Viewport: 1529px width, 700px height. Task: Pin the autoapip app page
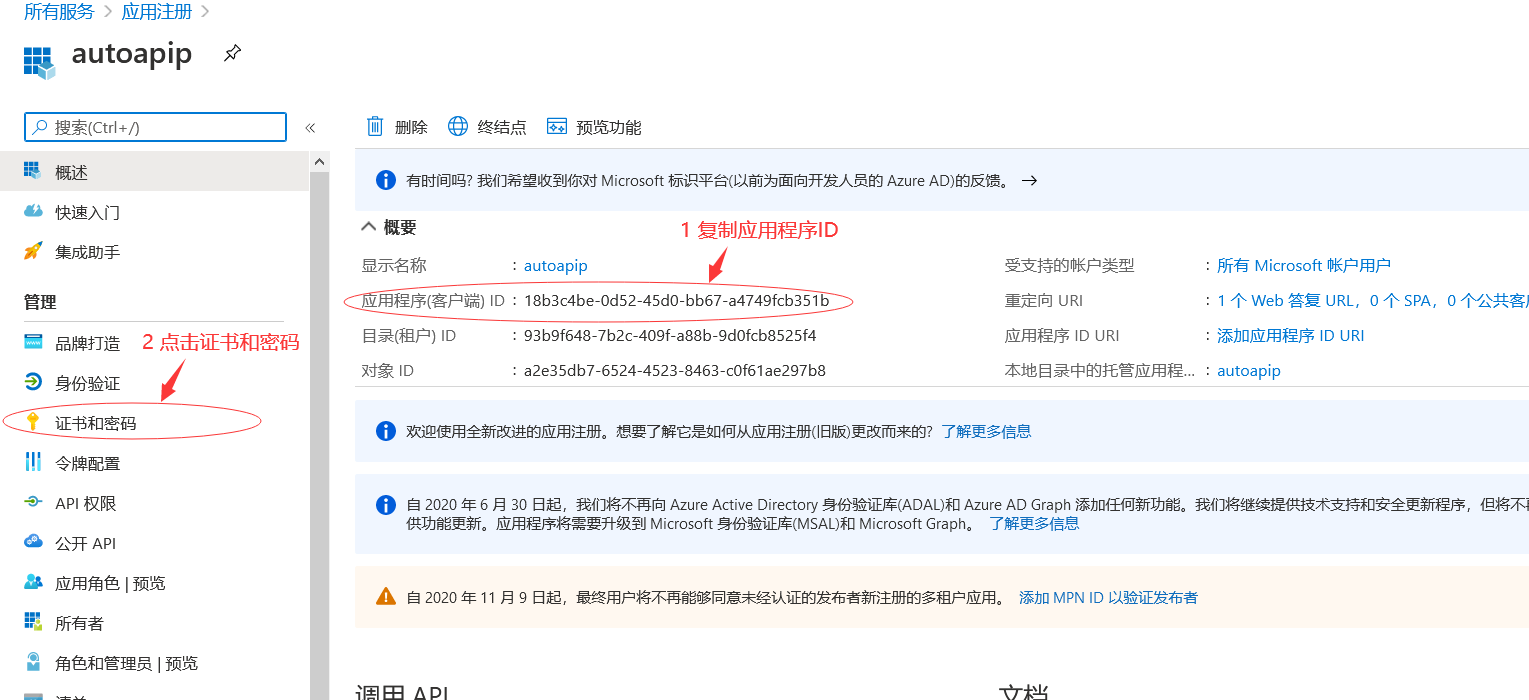click(232, 53)
